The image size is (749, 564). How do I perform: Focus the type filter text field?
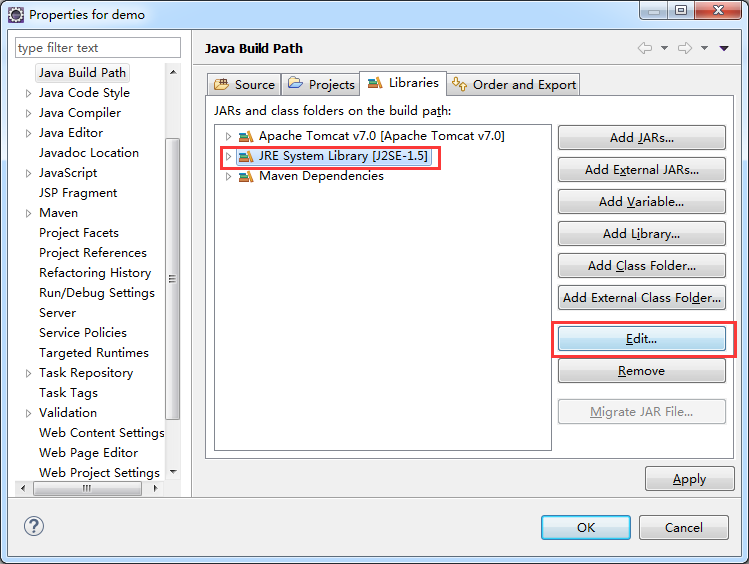(x=98, y=48)
